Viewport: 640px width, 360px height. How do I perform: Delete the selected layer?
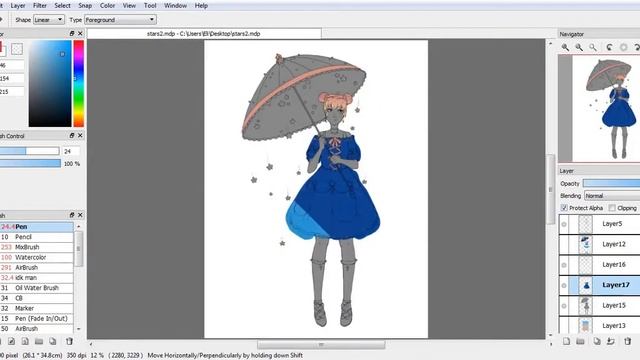[627, 341]
